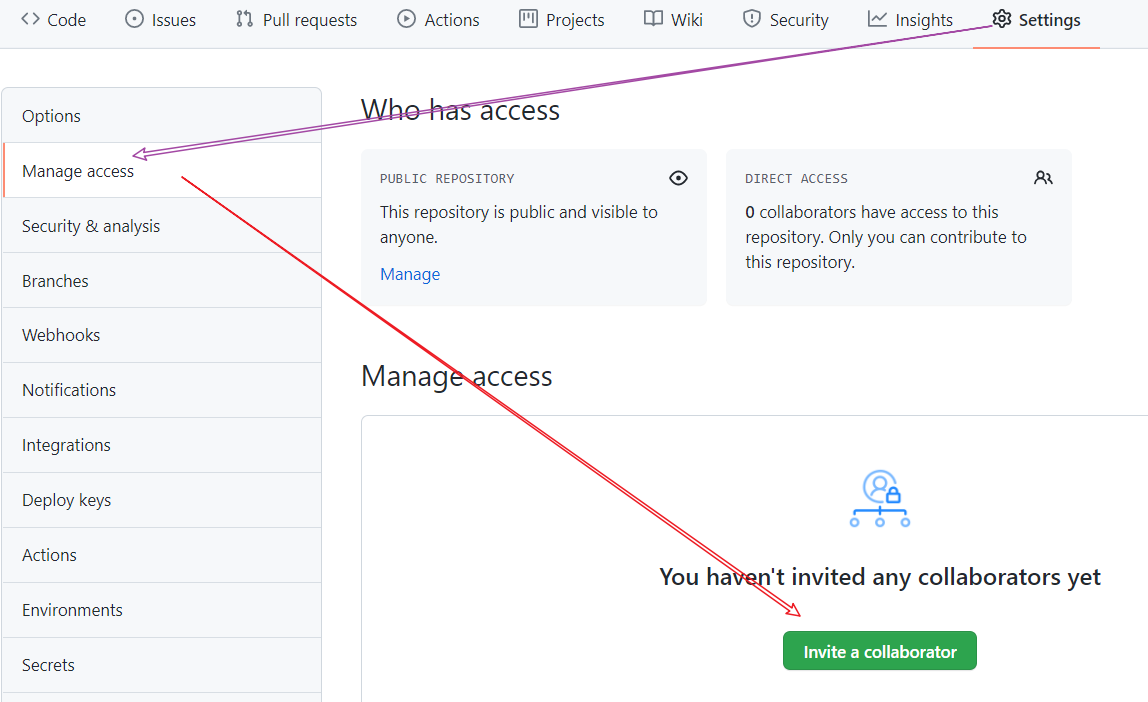Switch to the Insights tab
This screenshot has width=1148, height=702.
point(923,20)
